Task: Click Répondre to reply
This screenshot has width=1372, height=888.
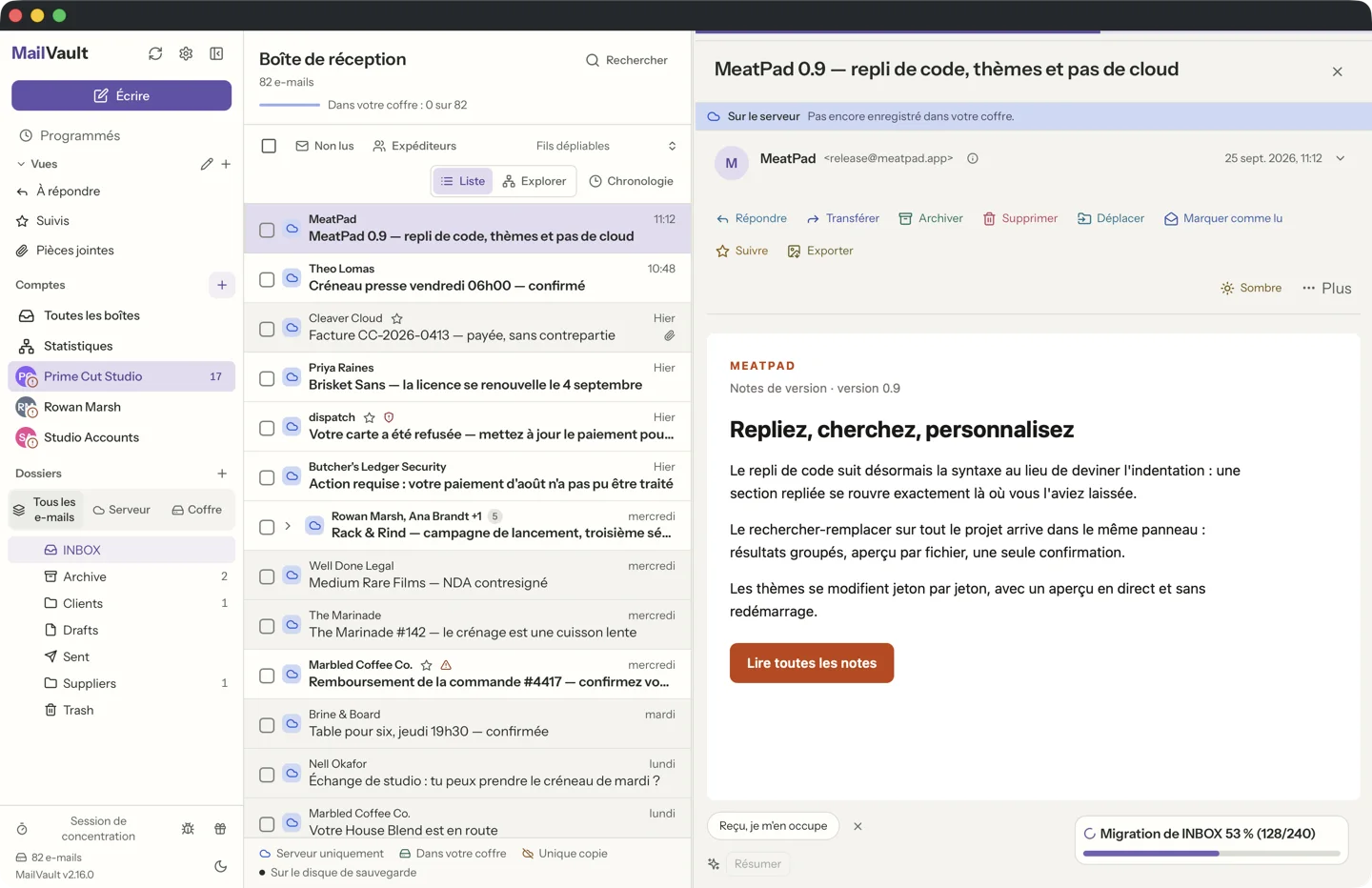Action: (x=752, y=218)
